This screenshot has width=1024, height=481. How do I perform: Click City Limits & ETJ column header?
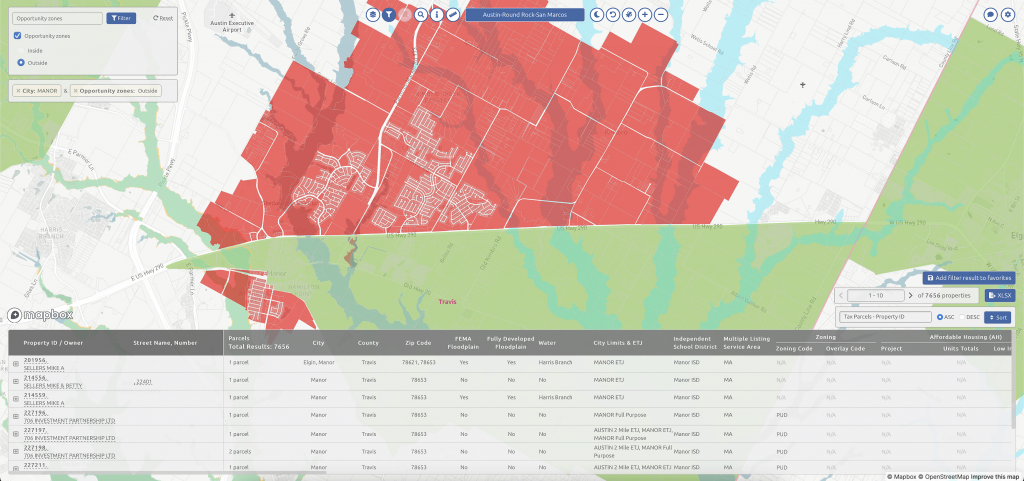[x=618, y=343]
